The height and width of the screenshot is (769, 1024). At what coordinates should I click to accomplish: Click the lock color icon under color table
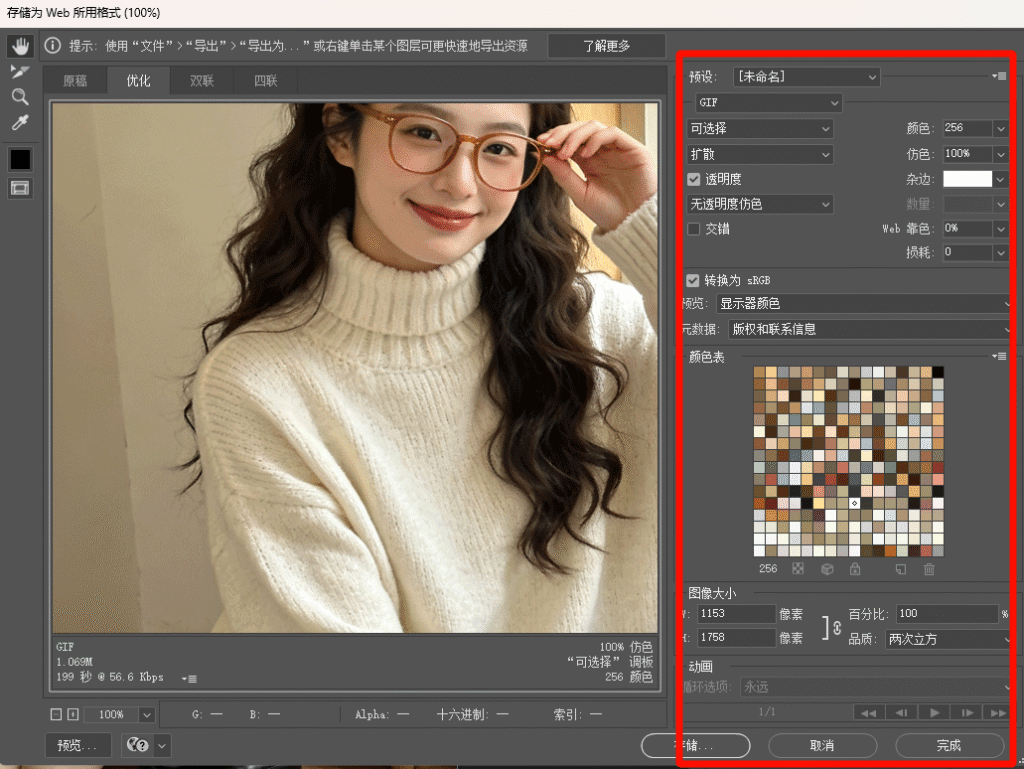point(855,569)
